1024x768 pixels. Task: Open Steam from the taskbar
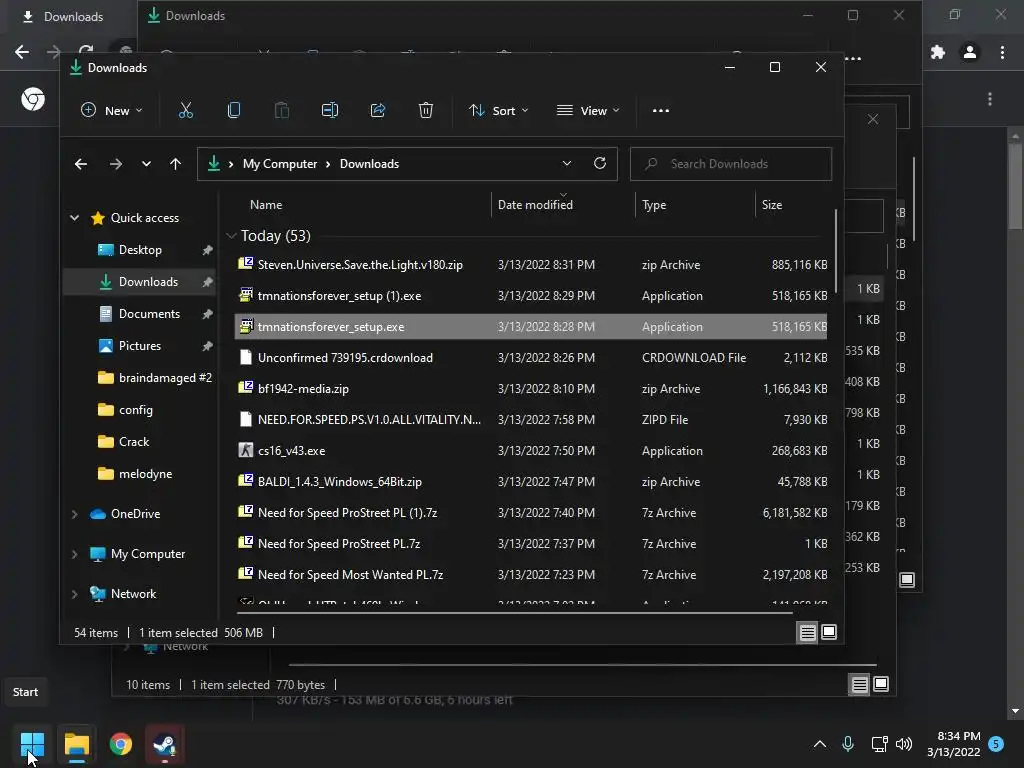click(165, 744)
